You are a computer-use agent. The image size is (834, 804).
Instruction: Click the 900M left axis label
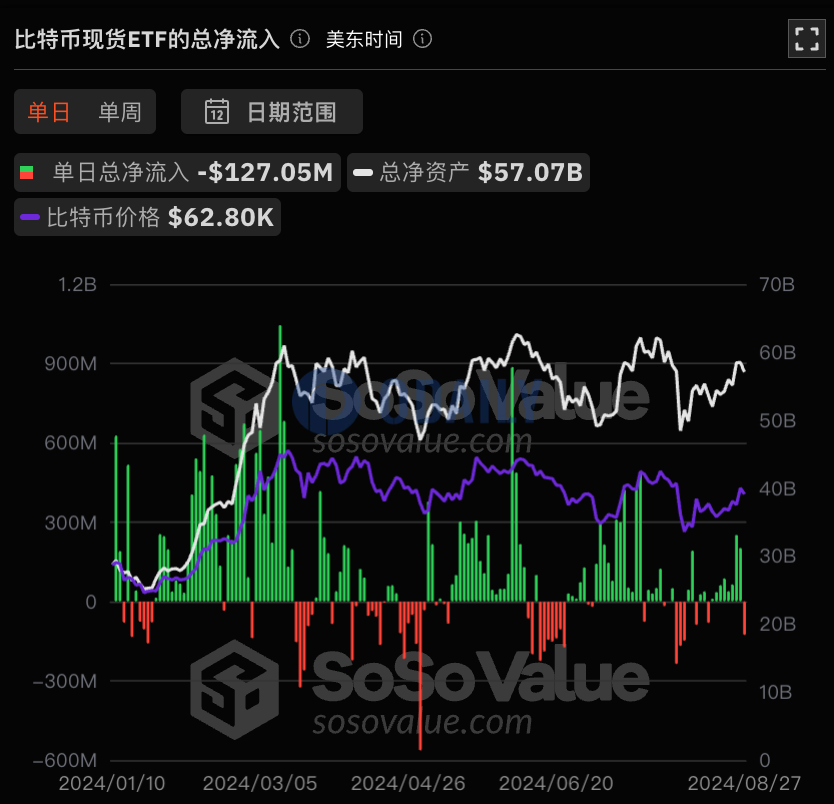click(x=71, y=364)
